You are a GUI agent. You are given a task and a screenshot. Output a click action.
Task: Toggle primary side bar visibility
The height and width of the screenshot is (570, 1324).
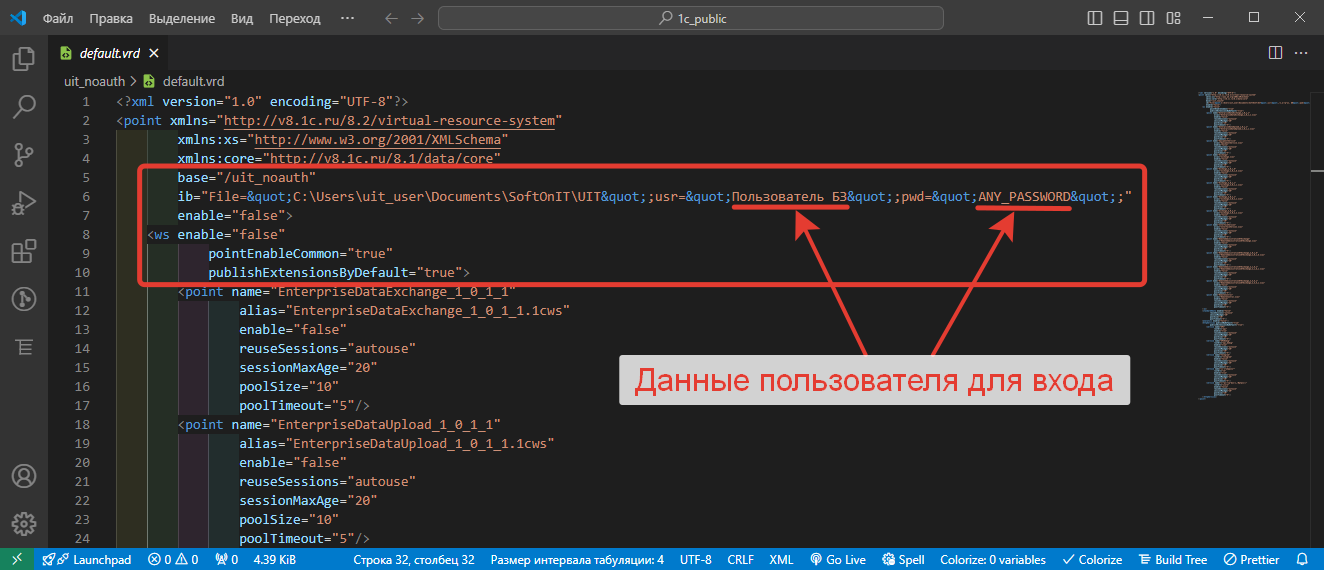(x=1097, y=18)
